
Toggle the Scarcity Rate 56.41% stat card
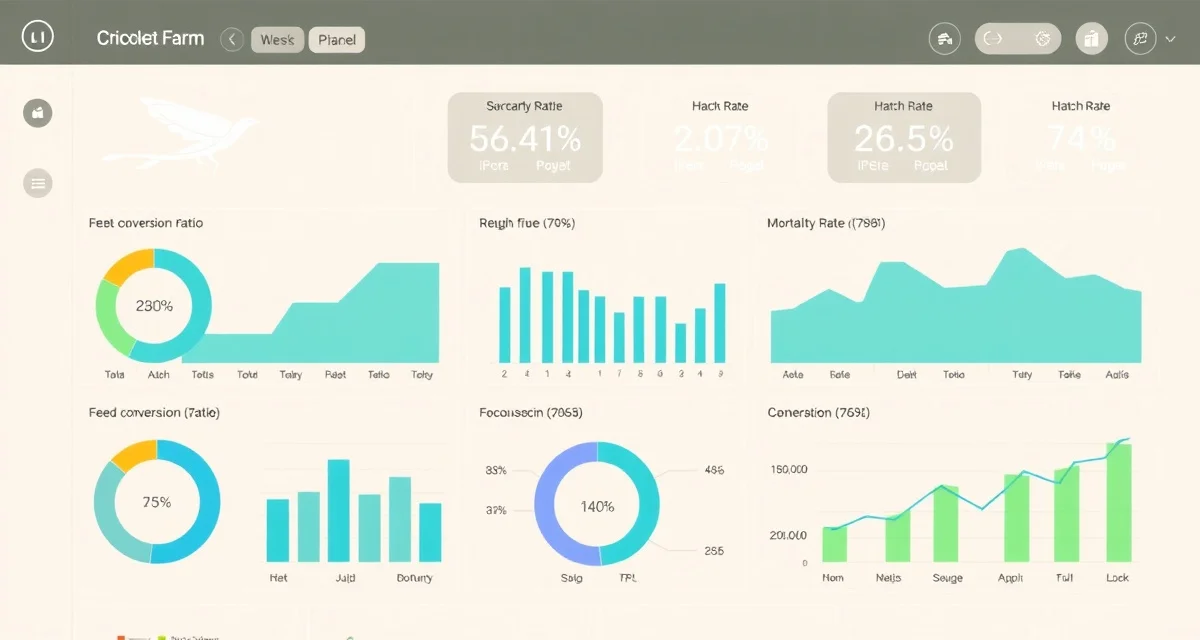[x=525, y=137]
